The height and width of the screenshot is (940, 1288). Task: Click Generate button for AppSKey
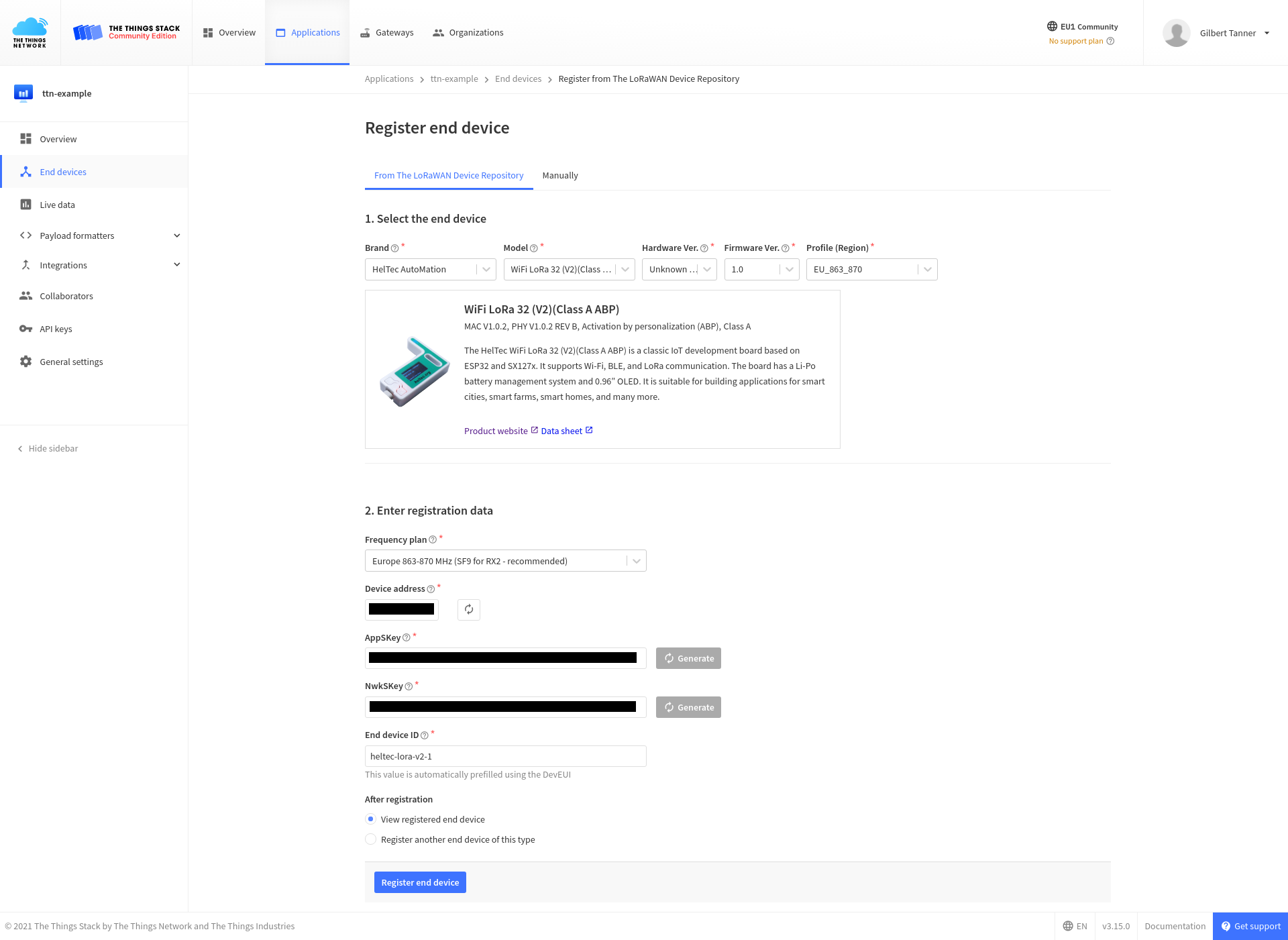688,658
